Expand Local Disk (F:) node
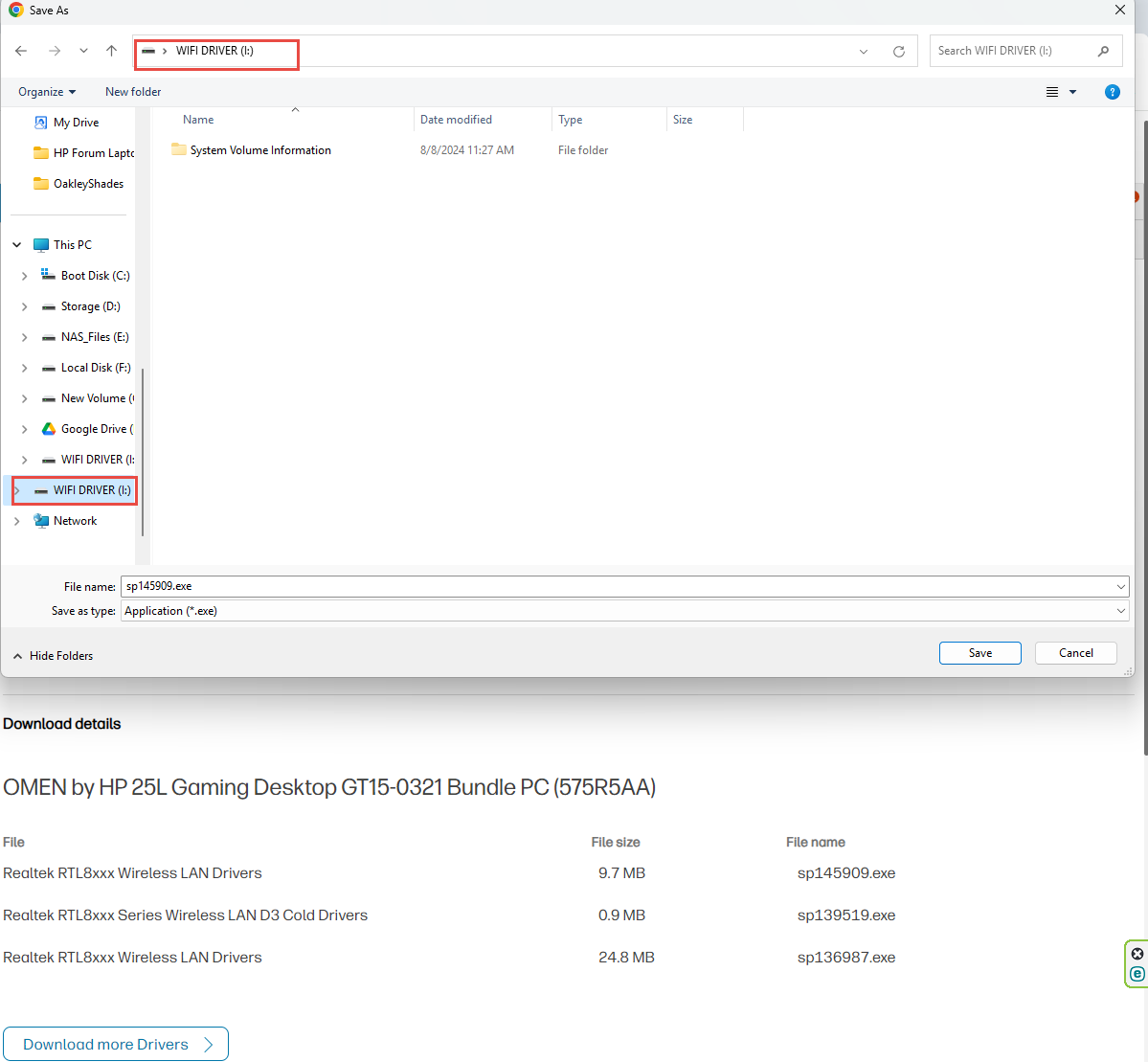Screen dimensions: 1148x1062 coord(24,368)
